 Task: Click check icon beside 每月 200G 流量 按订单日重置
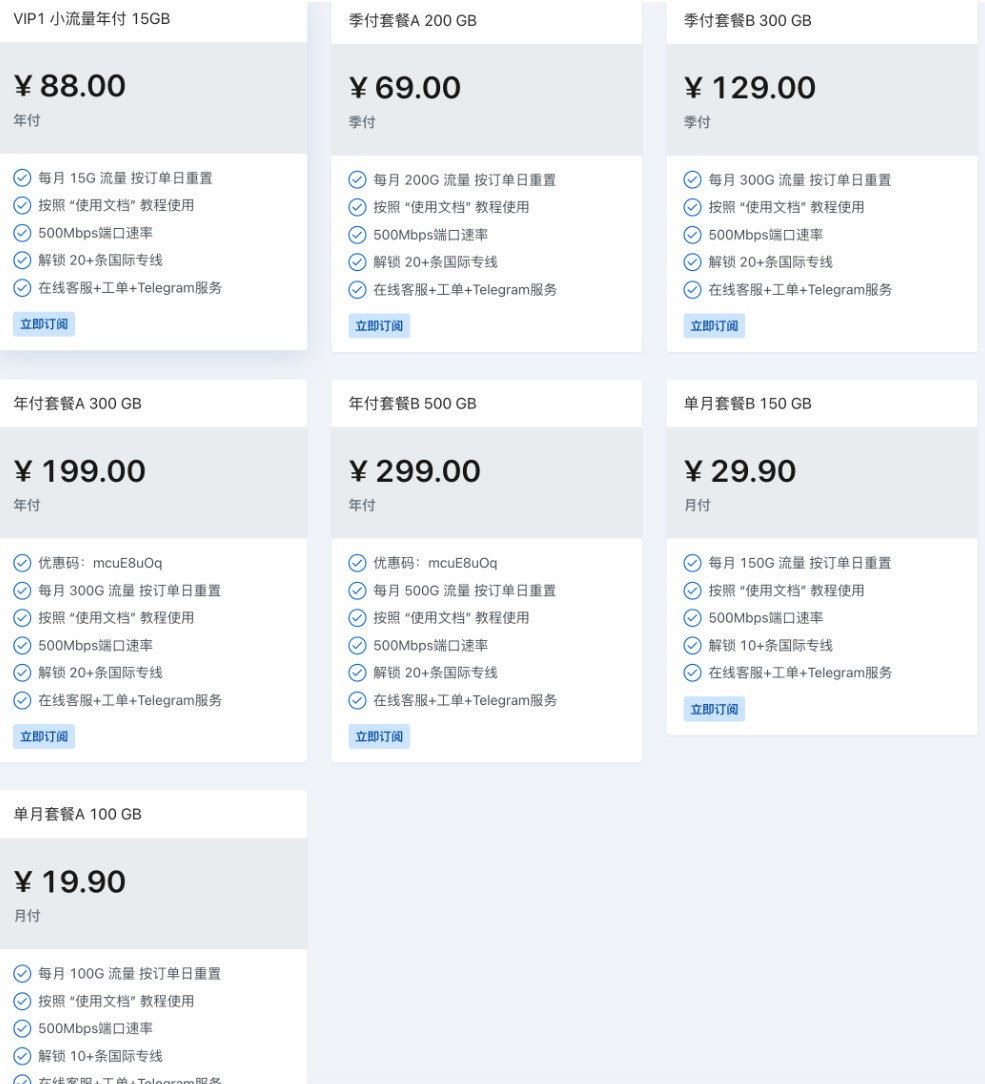(356, 180)
